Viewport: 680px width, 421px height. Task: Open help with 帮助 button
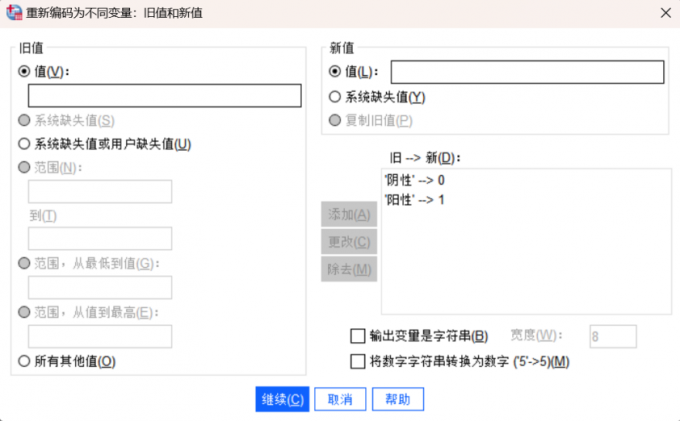coord(398,399)
